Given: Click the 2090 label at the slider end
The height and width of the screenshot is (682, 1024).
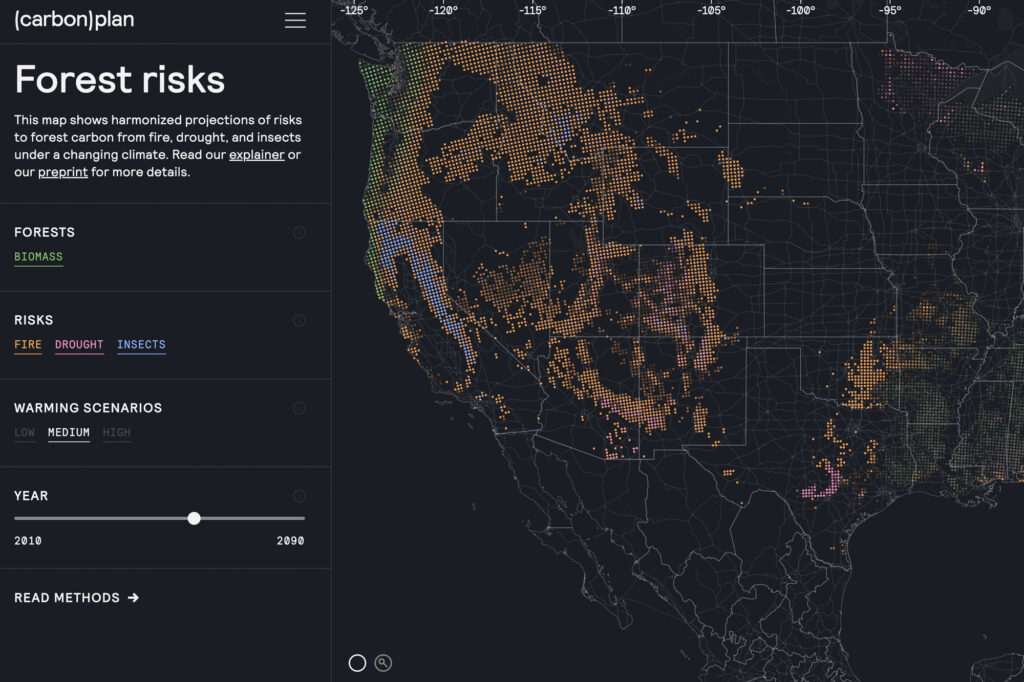Looking at the screenshot, I should 289,540.
